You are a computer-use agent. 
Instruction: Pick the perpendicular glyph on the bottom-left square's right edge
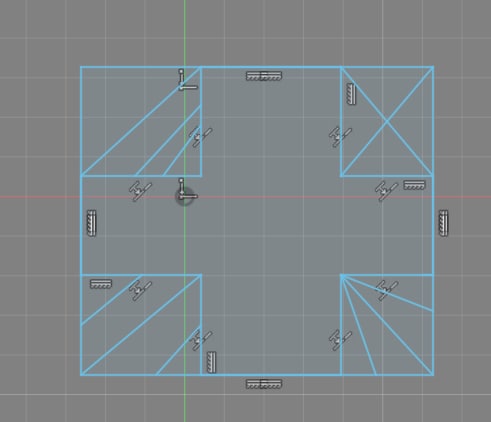click(x=201, y=340)
